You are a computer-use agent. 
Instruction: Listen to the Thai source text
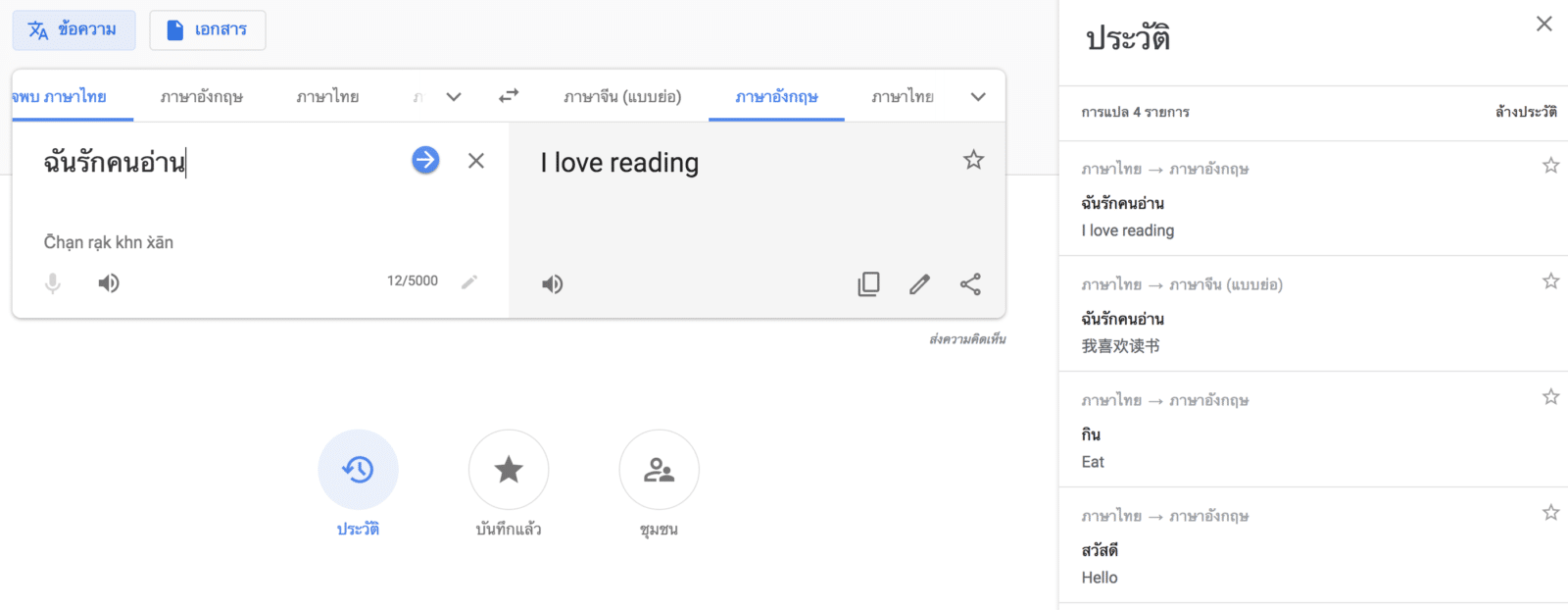pyautogui.click(x=109, y=283)
